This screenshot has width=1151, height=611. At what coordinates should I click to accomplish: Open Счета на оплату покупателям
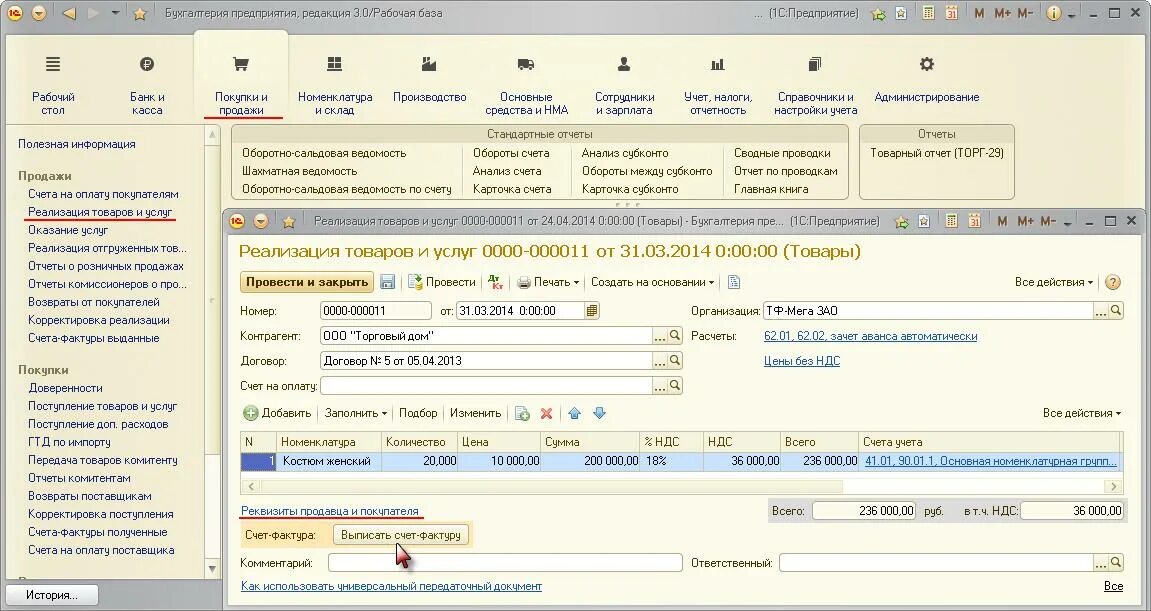point(104,194)
